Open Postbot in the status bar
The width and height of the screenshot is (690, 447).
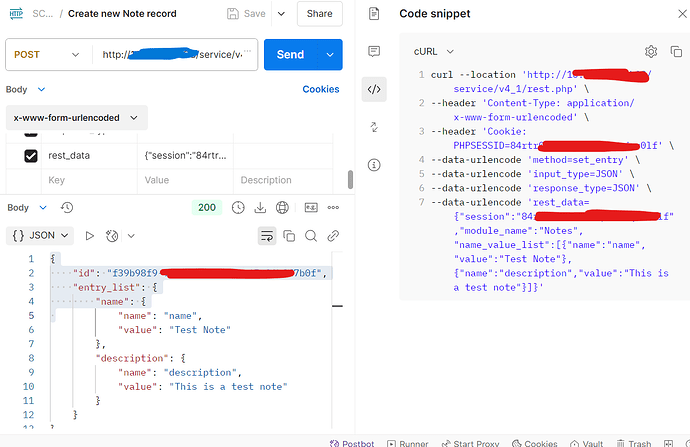tap(352, 443)
